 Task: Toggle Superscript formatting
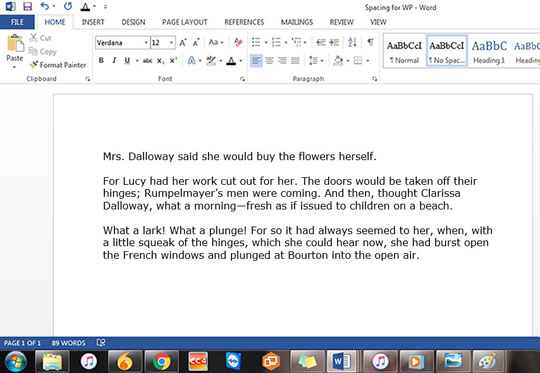tap(173, 60)
